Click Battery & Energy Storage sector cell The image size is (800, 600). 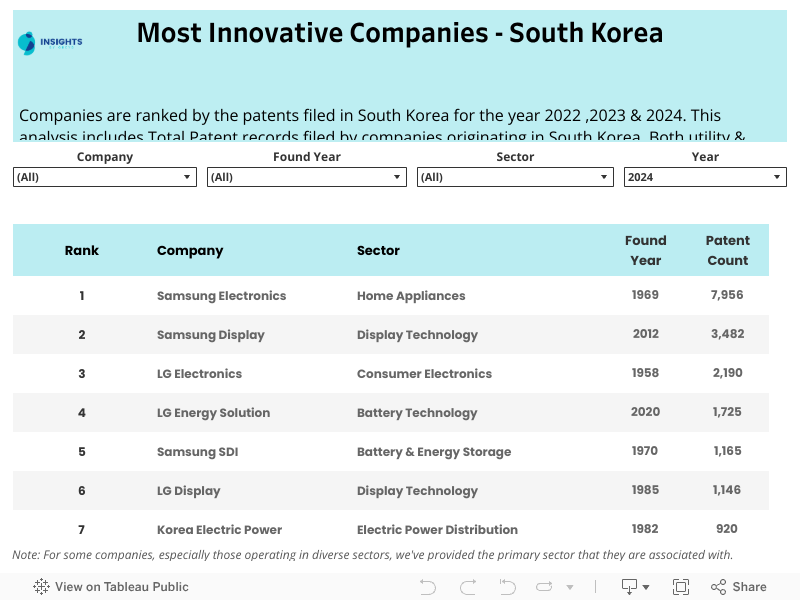click(x=434, y=452)
